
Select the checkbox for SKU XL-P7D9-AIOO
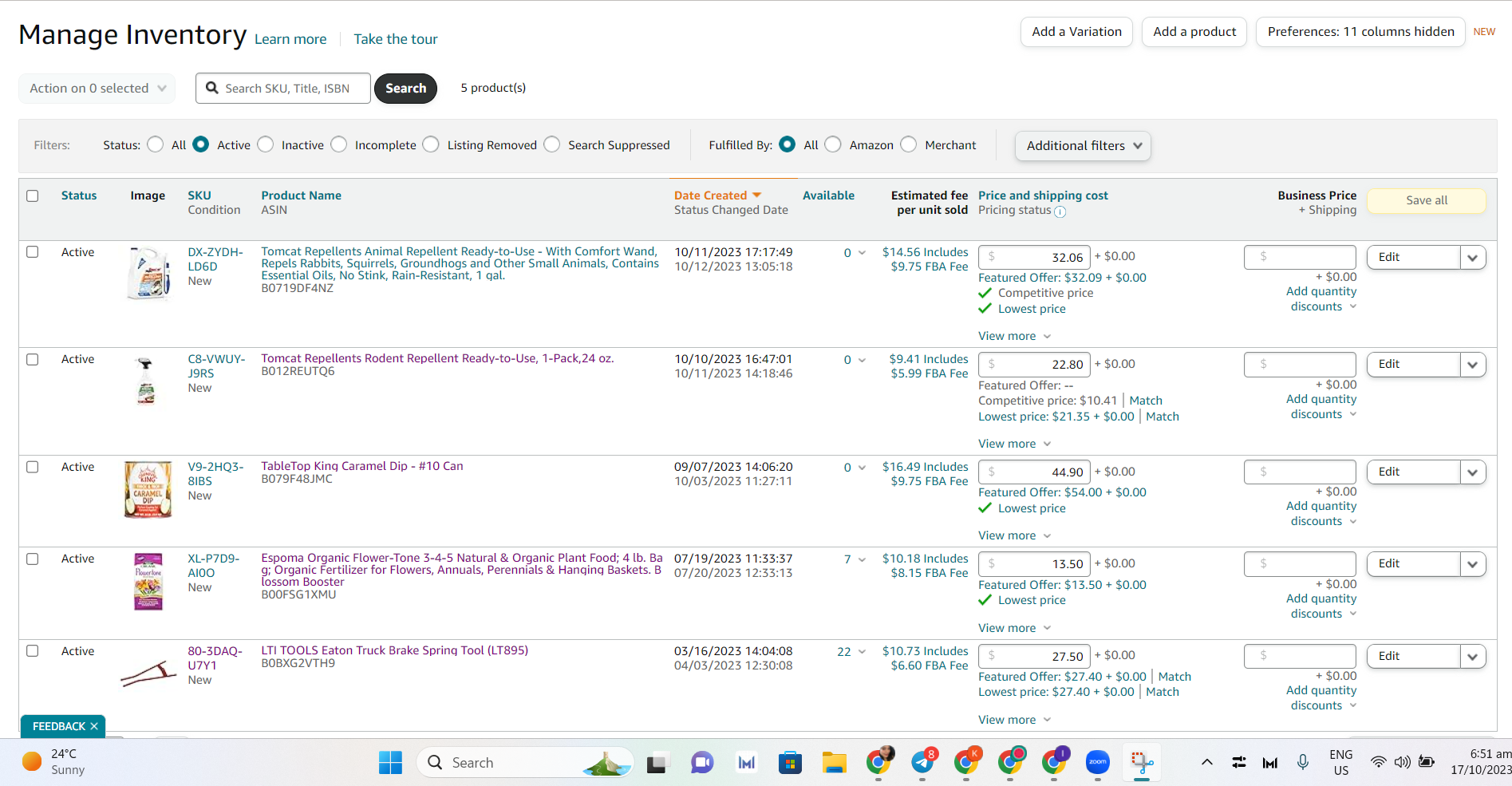pyautogui.click(x=33, y=559)
